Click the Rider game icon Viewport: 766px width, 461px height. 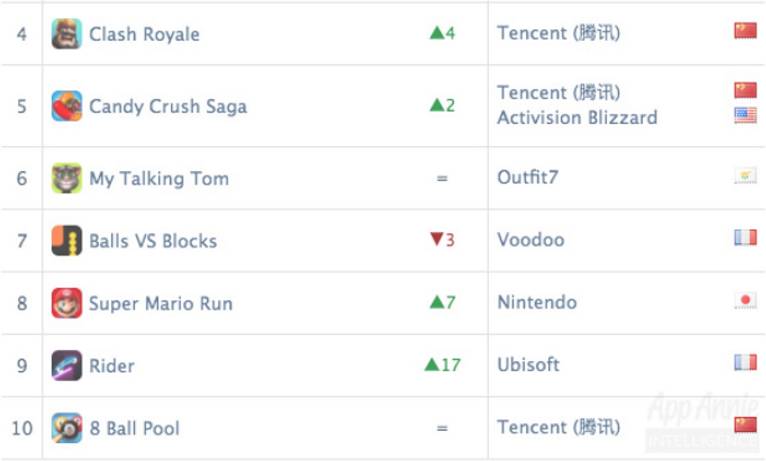point(67,365)
